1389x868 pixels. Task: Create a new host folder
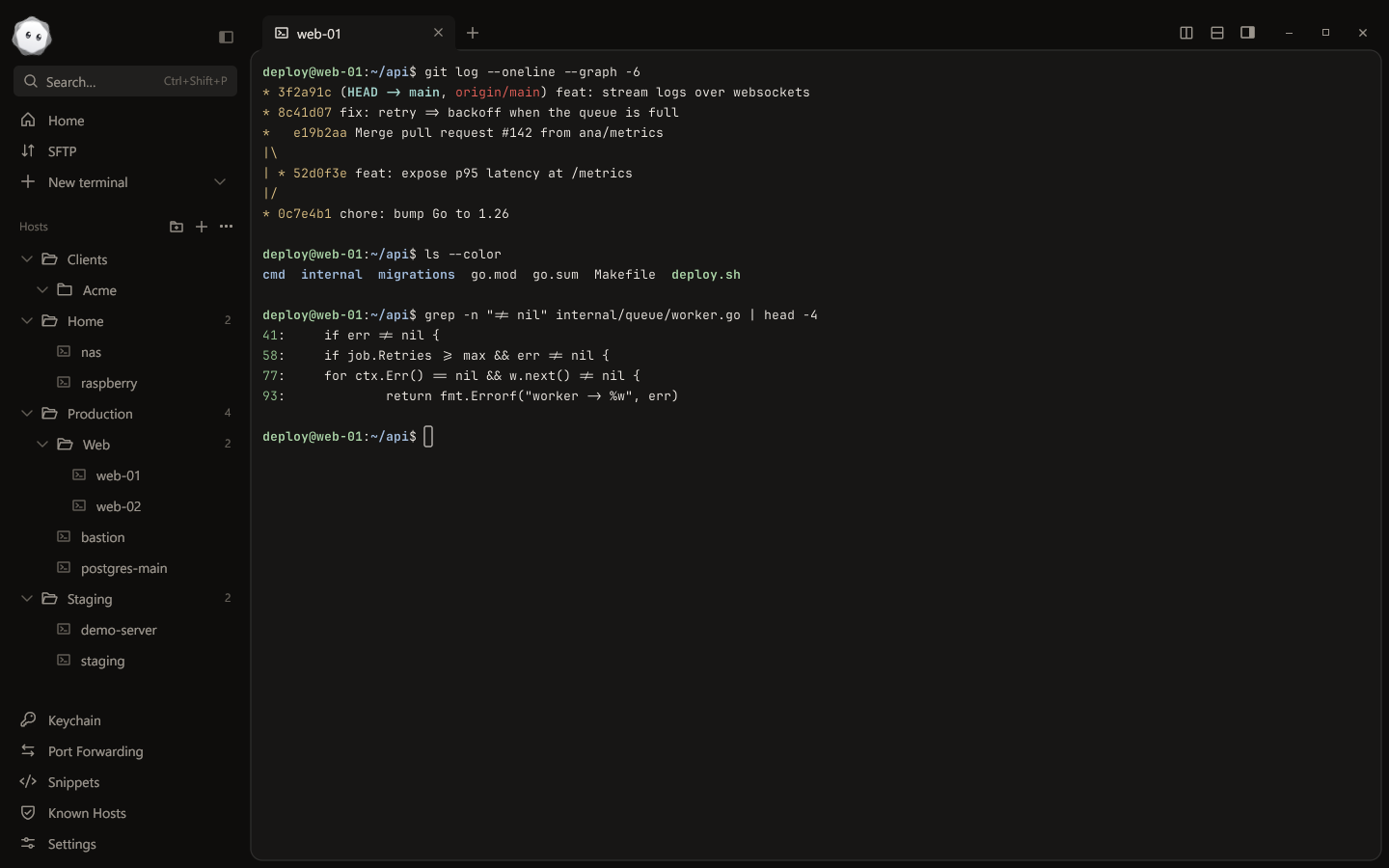[x=176, y=227]
